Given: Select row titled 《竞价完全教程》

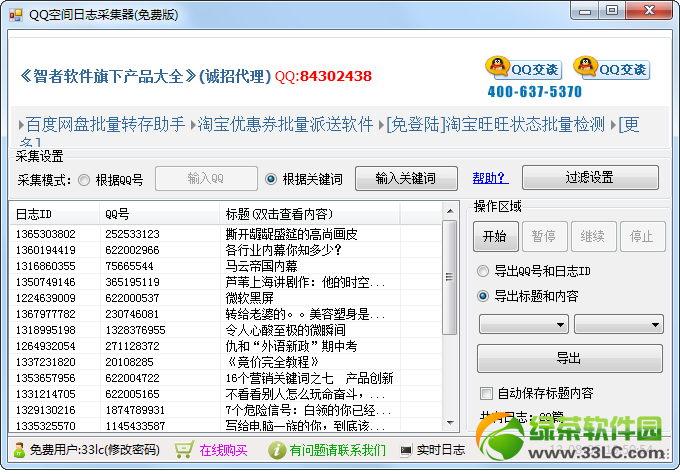Looking at the screenshot, I should [226, 362].
